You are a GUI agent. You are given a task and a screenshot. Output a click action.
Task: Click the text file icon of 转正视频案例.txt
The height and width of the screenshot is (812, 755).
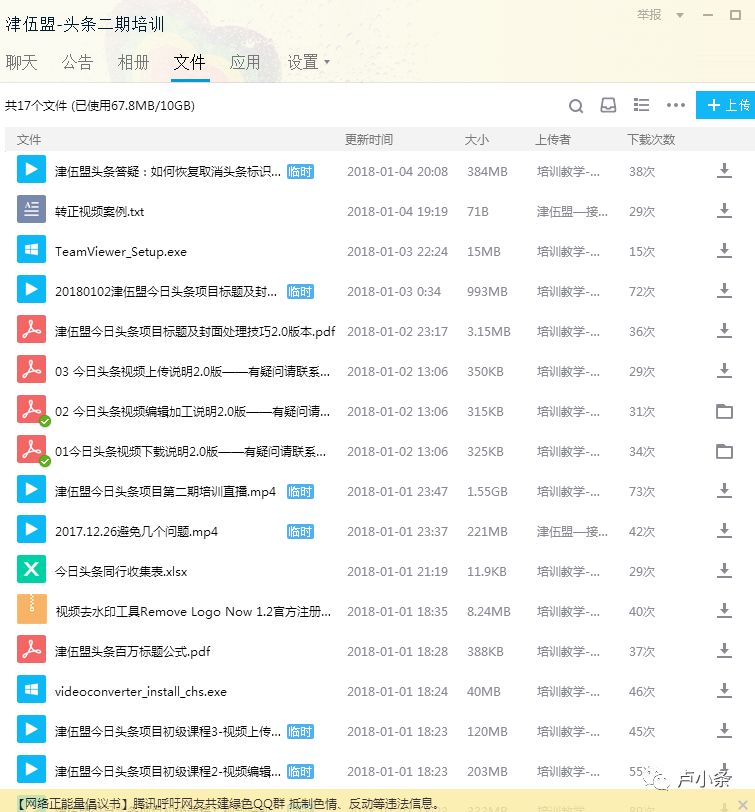31,209
